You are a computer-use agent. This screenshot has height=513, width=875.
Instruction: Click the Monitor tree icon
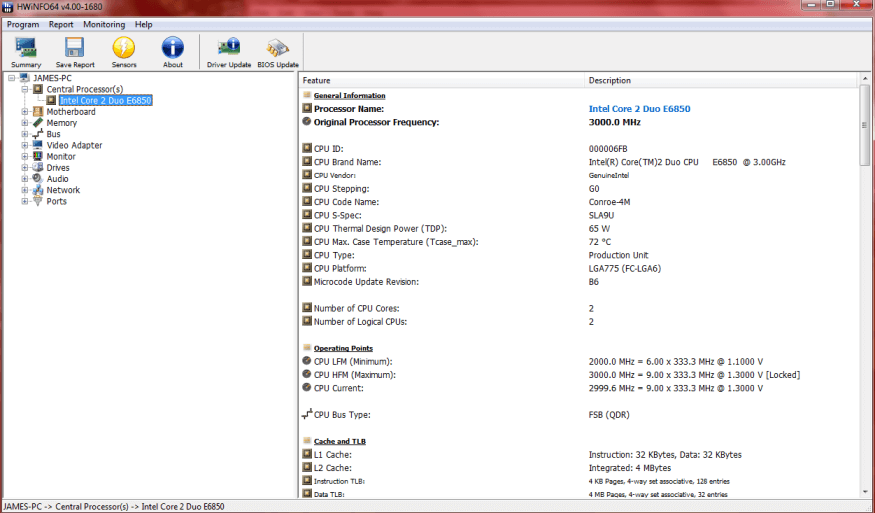[x=37, y=156]
